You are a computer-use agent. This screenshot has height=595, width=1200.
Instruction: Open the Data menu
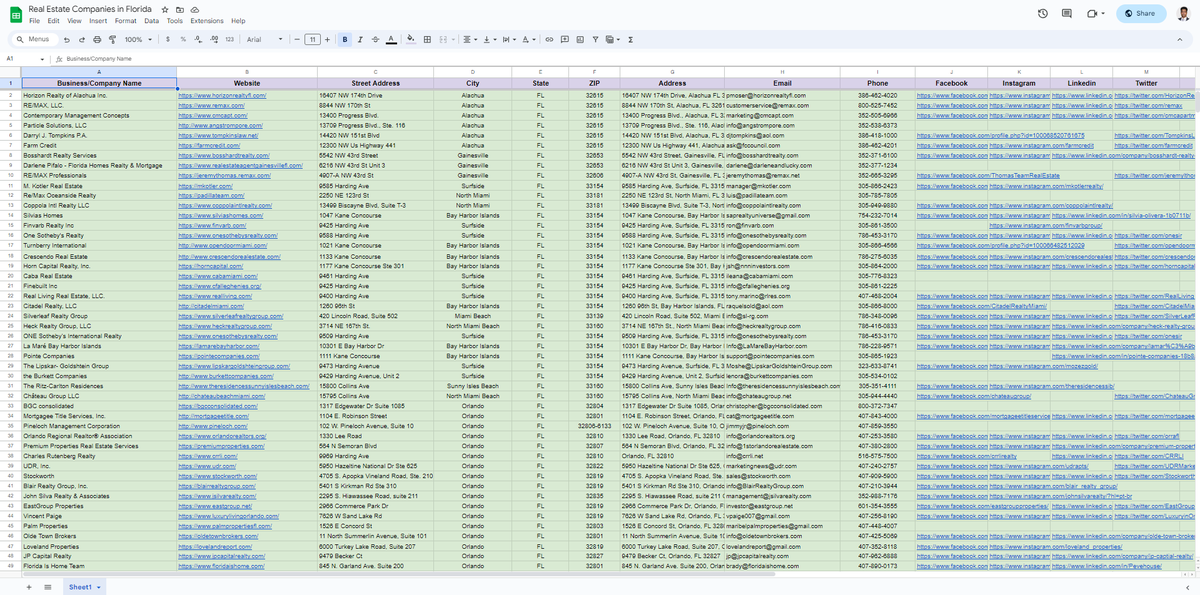point(151,21)
